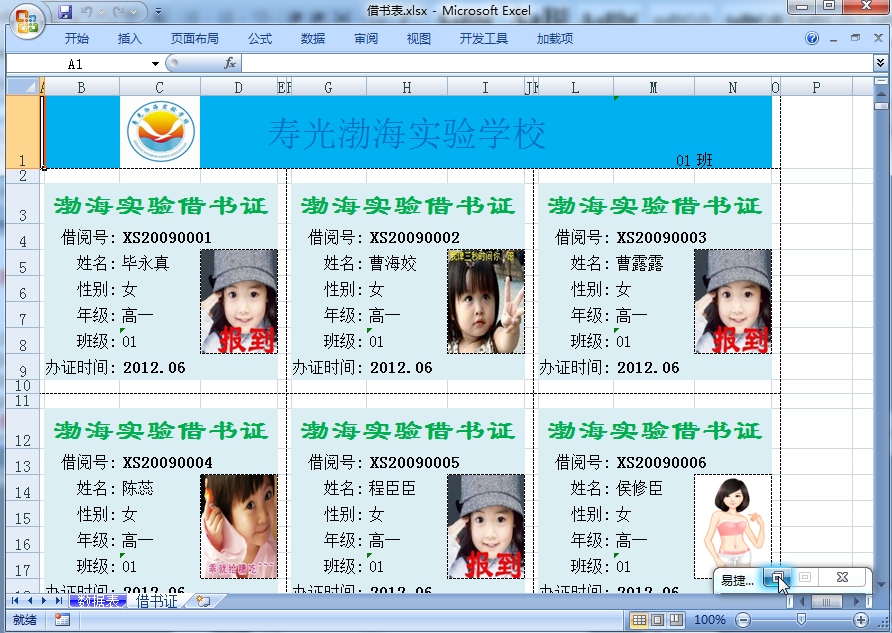This screenshot has height=633, width=892.
Task: Expand the formula bar
Action: coord(880,63)
